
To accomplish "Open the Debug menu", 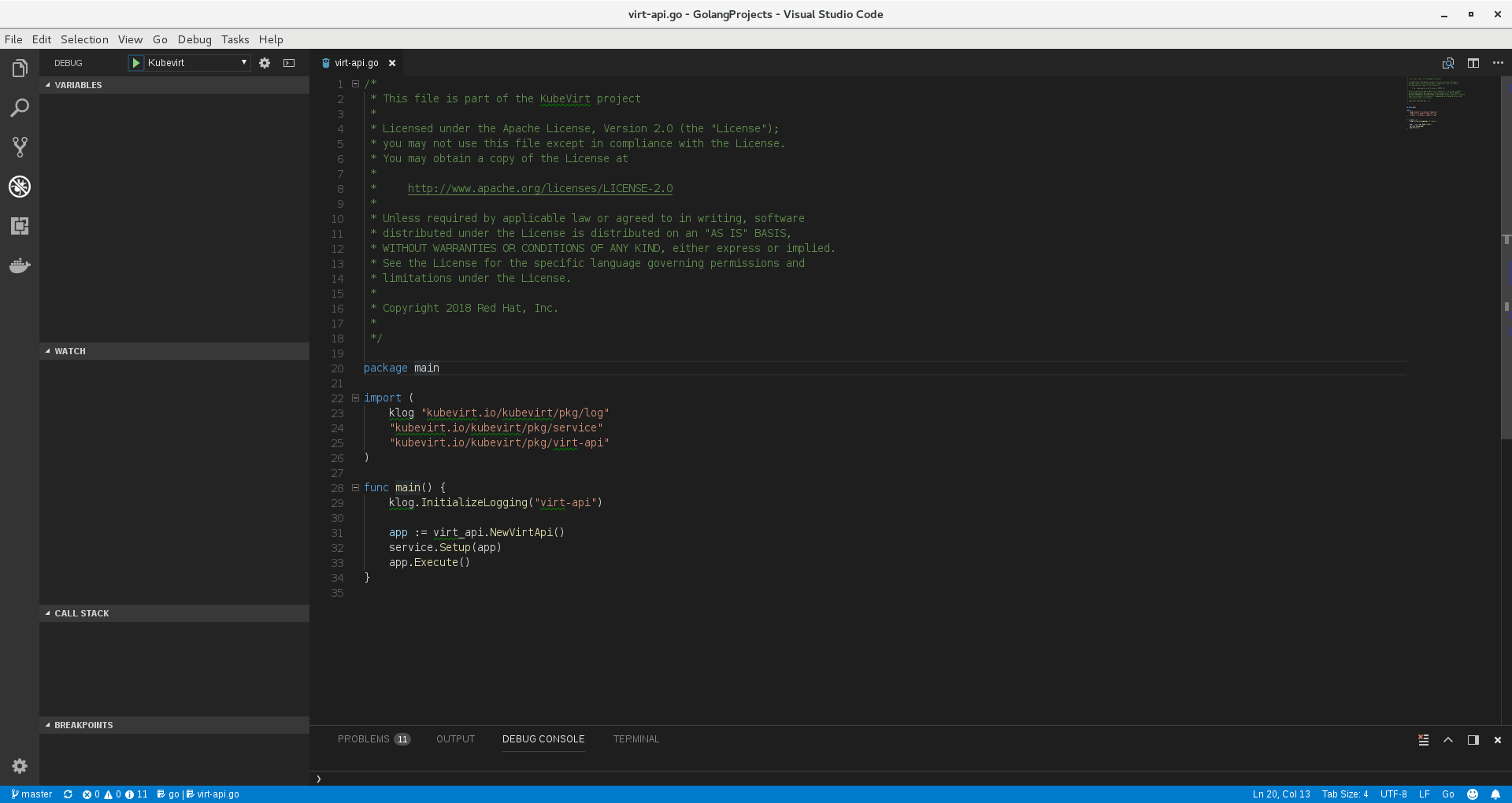I will [x=194, y=39].
